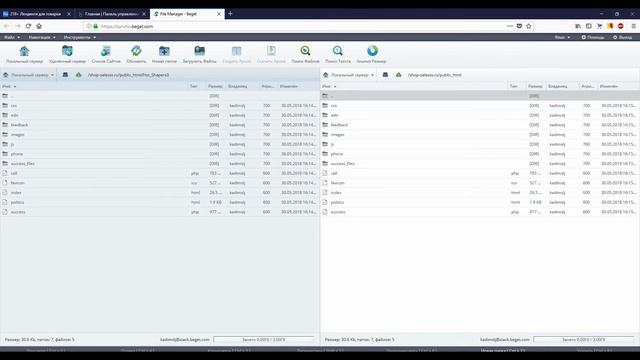Click browser home icon
This screenshot has height=360, width=640.
(39, 26)
